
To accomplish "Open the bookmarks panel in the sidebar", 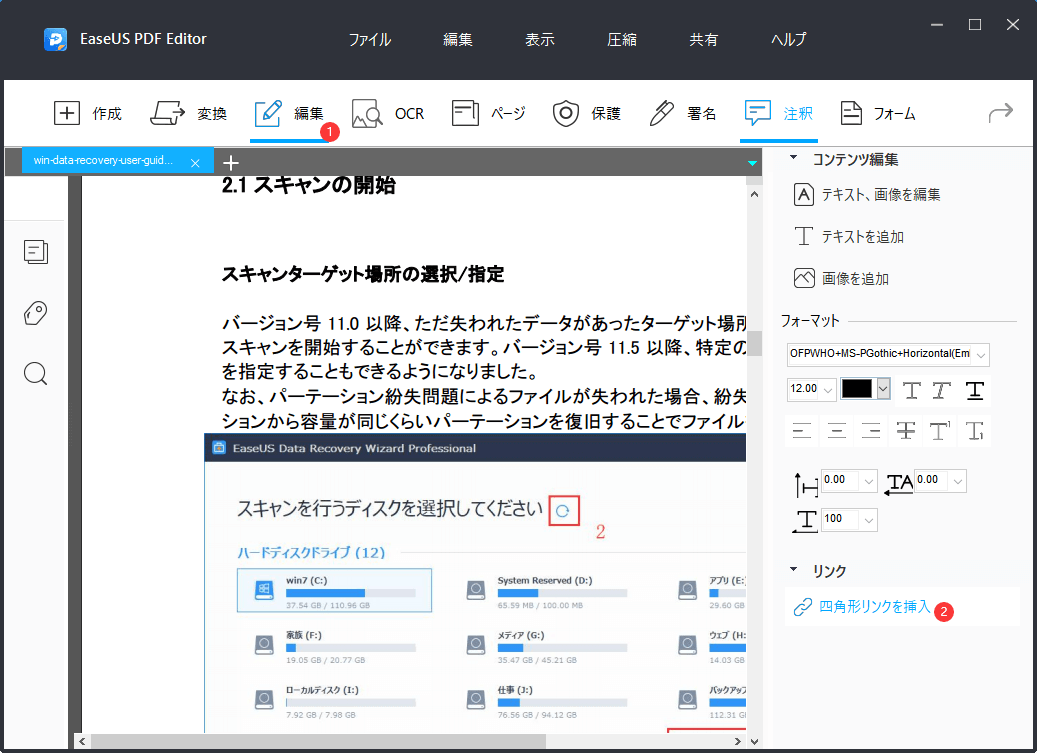I will tap(36, 313).
